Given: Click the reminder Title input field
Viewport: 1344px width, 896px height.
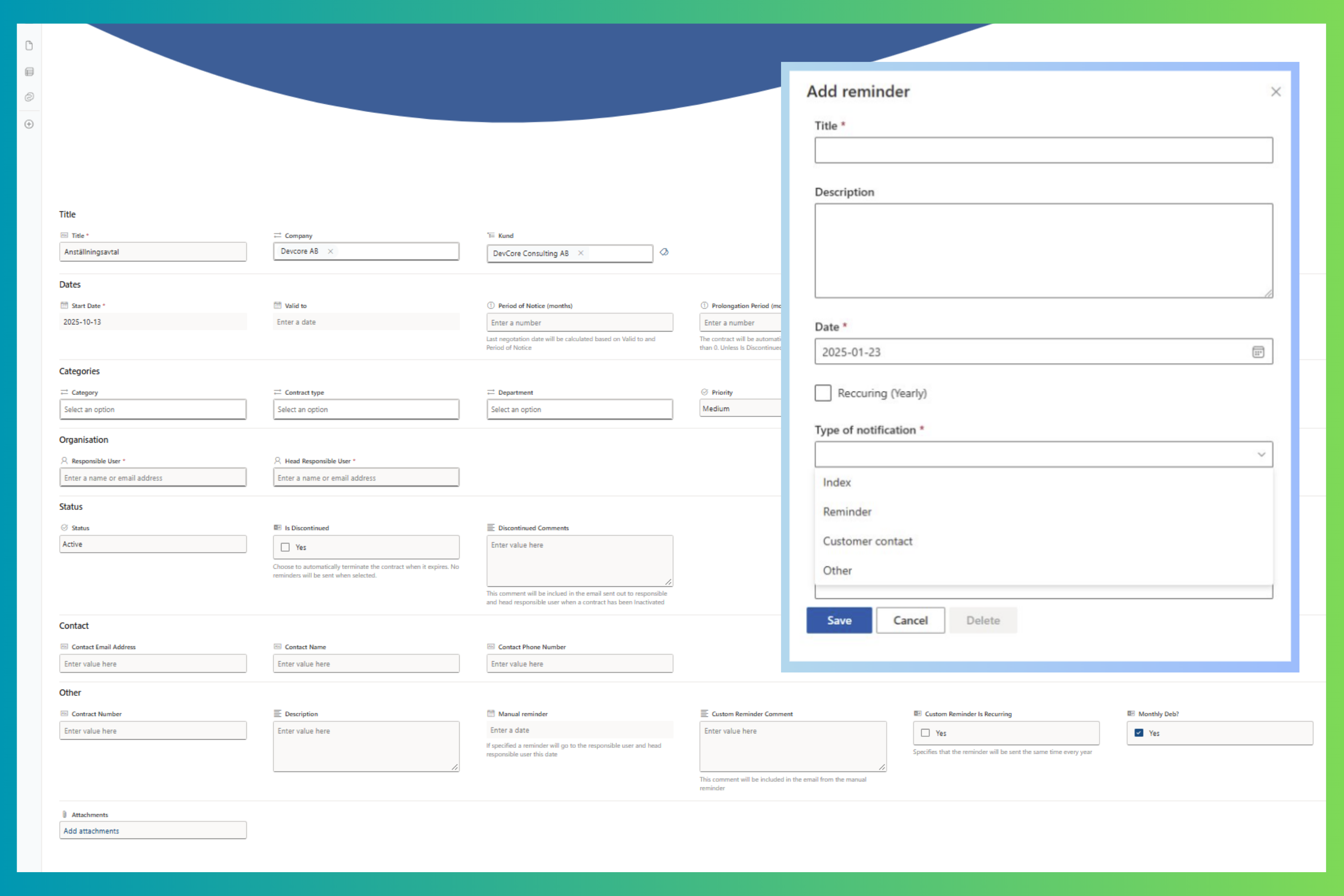Looking at the screenshot, I should (x=1043, y=150).
